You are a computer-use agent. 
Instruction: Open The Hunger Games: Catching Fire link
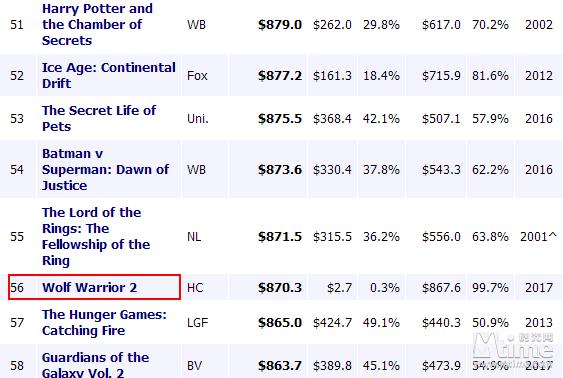(104, 322)
